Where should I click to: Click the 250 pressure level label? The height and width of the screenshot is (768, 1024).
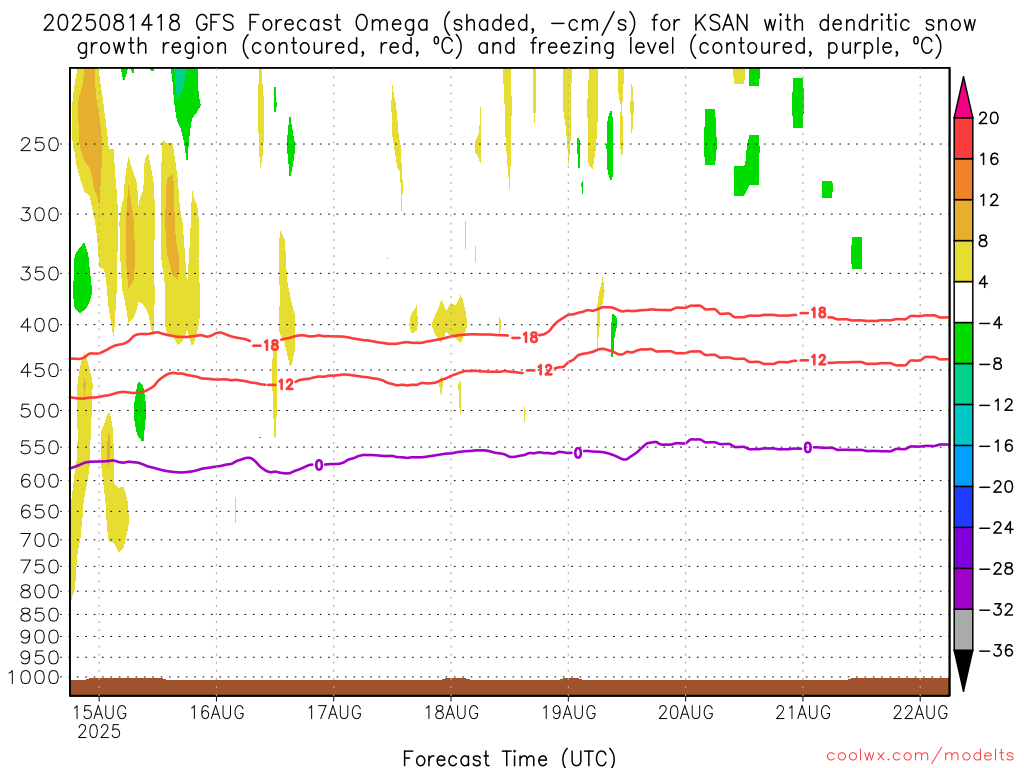(40, 144)
